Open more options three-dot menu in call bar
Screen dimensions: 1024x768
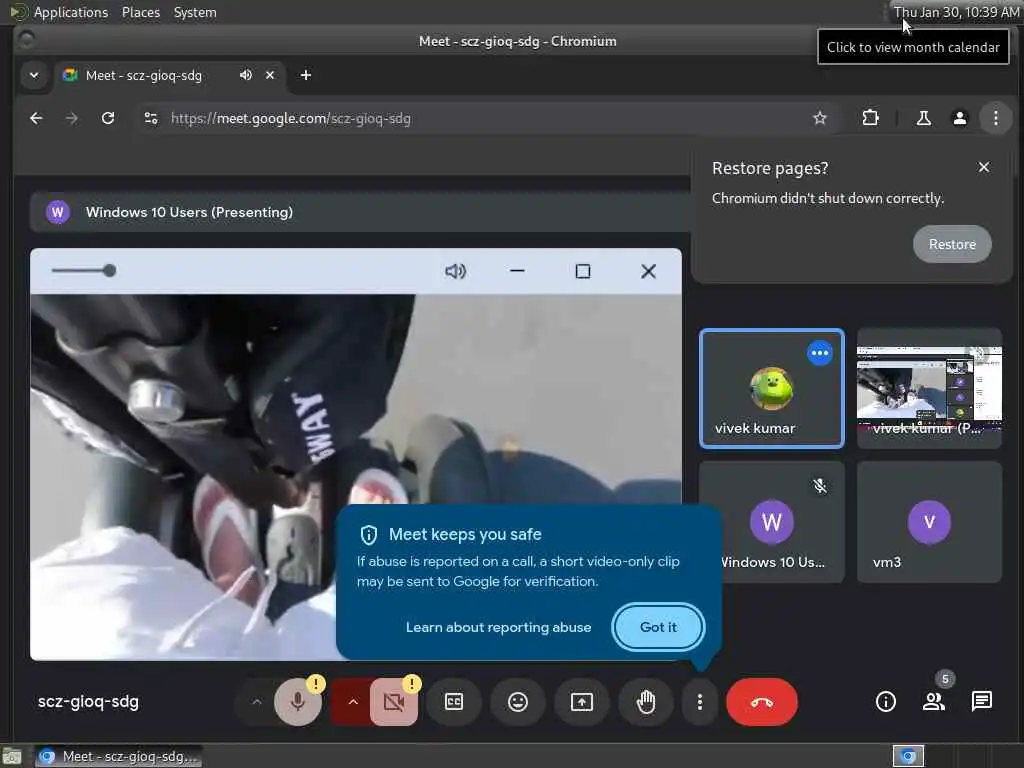point(699,702)
